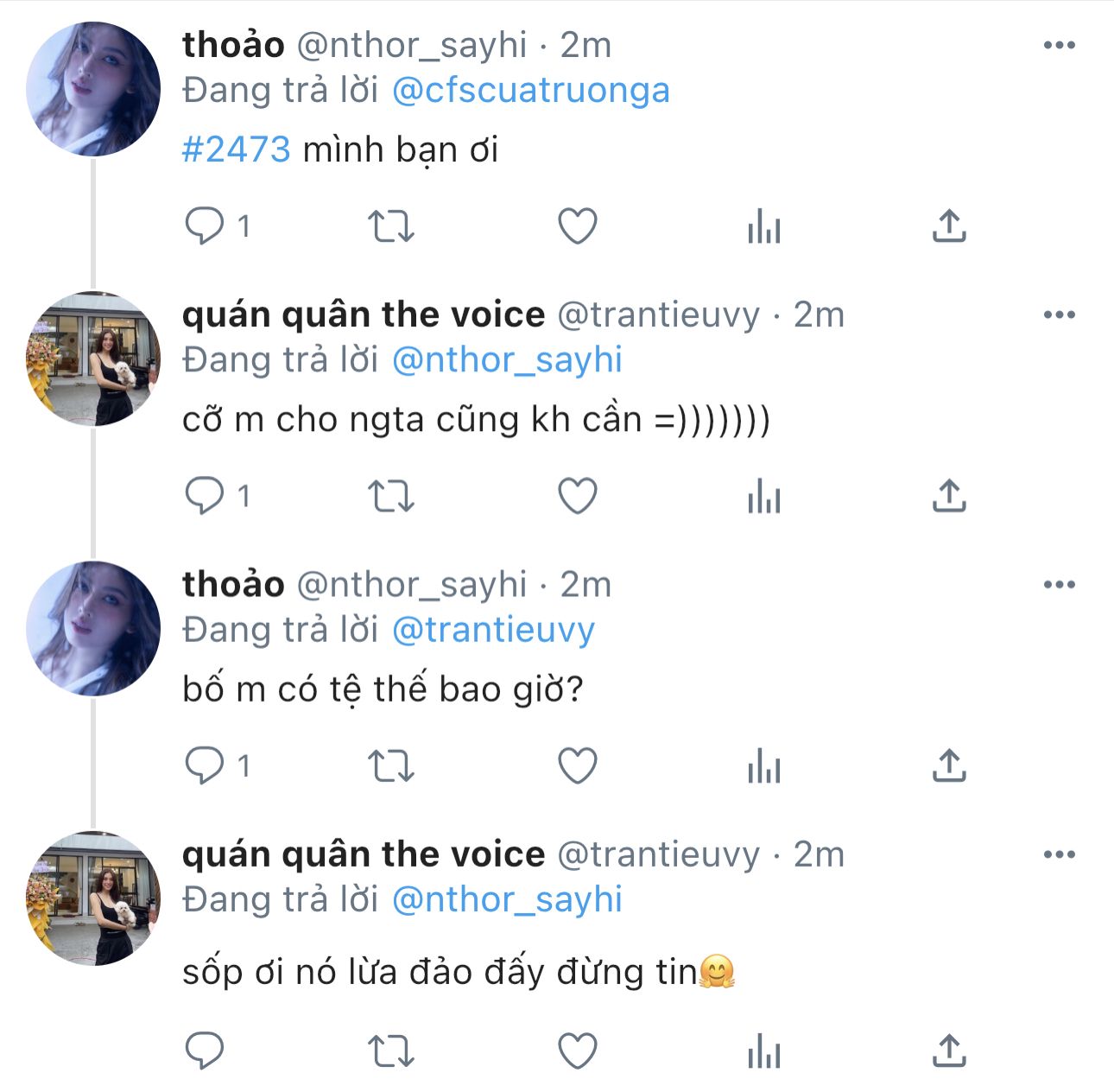Screen dimensions: 1114x1092
Task: Like the tweet "cỡ m cho ngta"
Action: pos(577,496)
